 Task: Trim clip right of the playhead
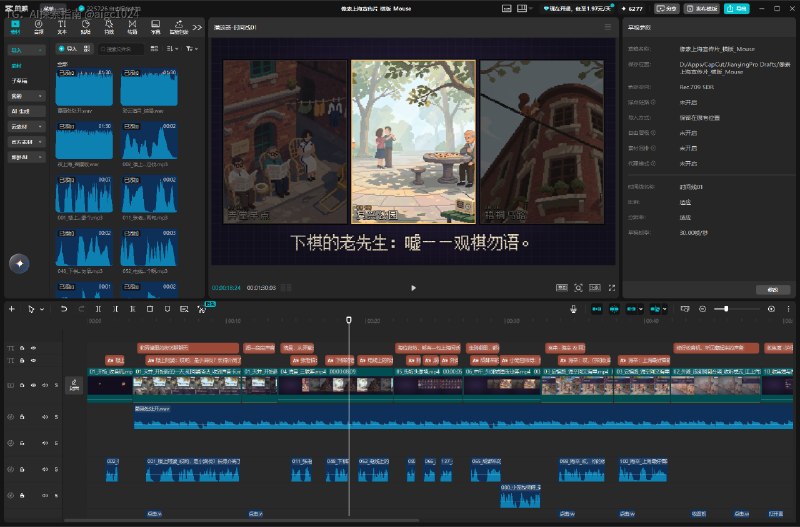coord(133,309)
